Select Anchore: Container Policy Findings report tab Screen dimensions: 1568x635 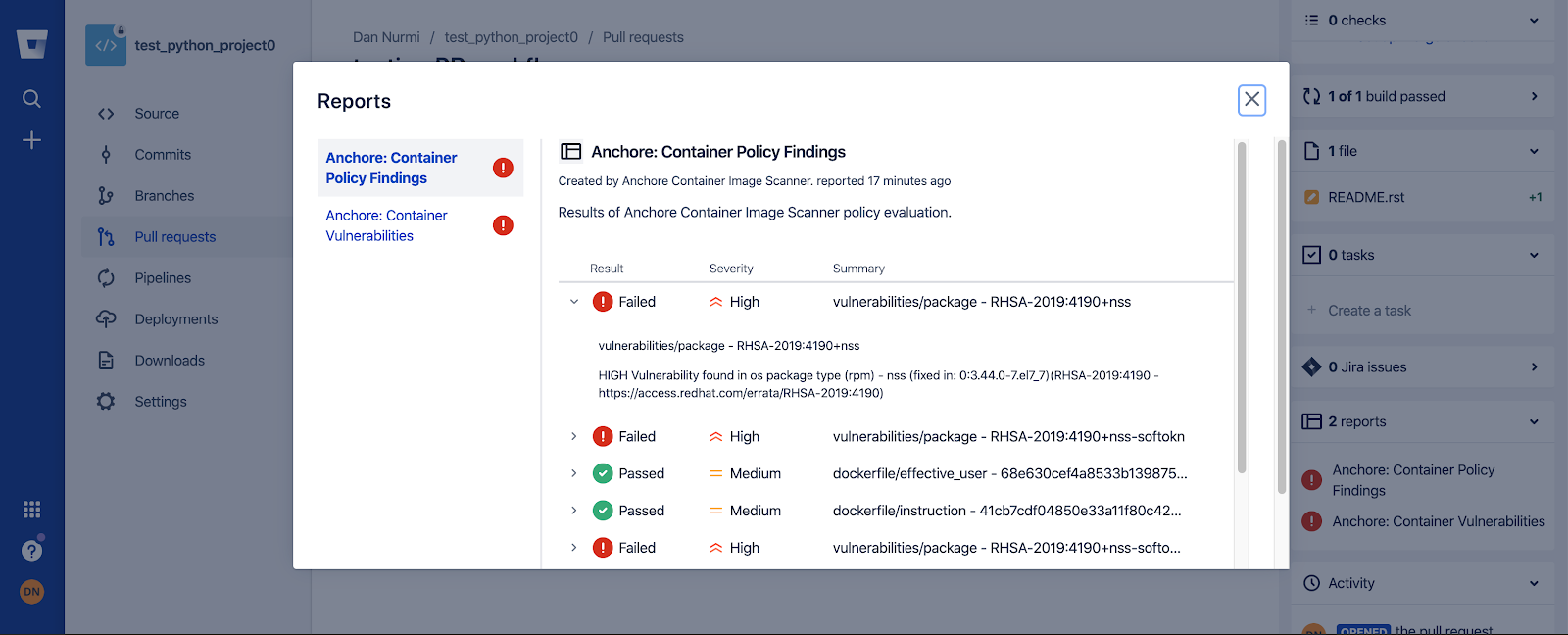[420, 168]
